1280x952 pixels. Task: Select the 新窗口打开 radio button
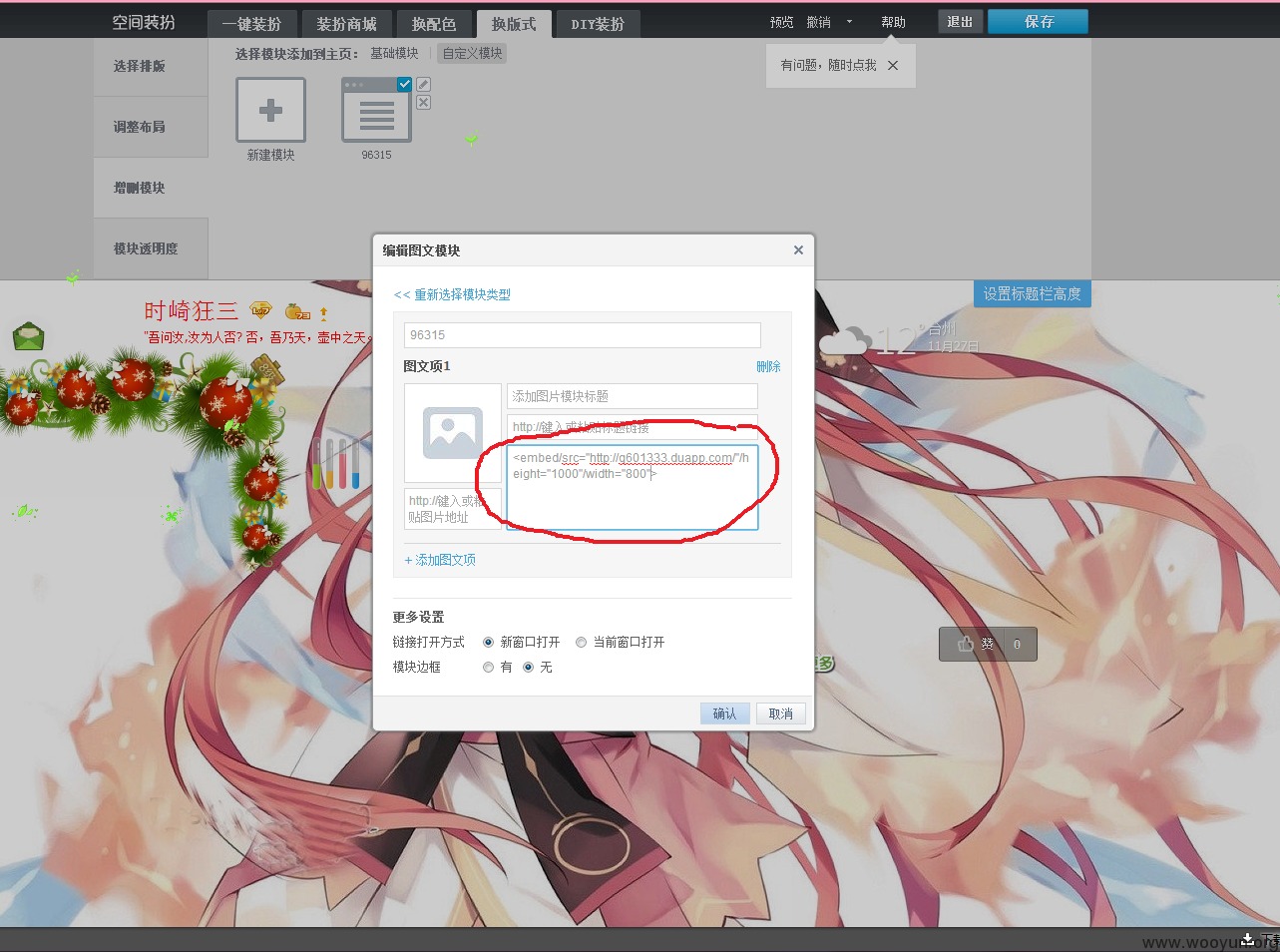pos(488,642)
